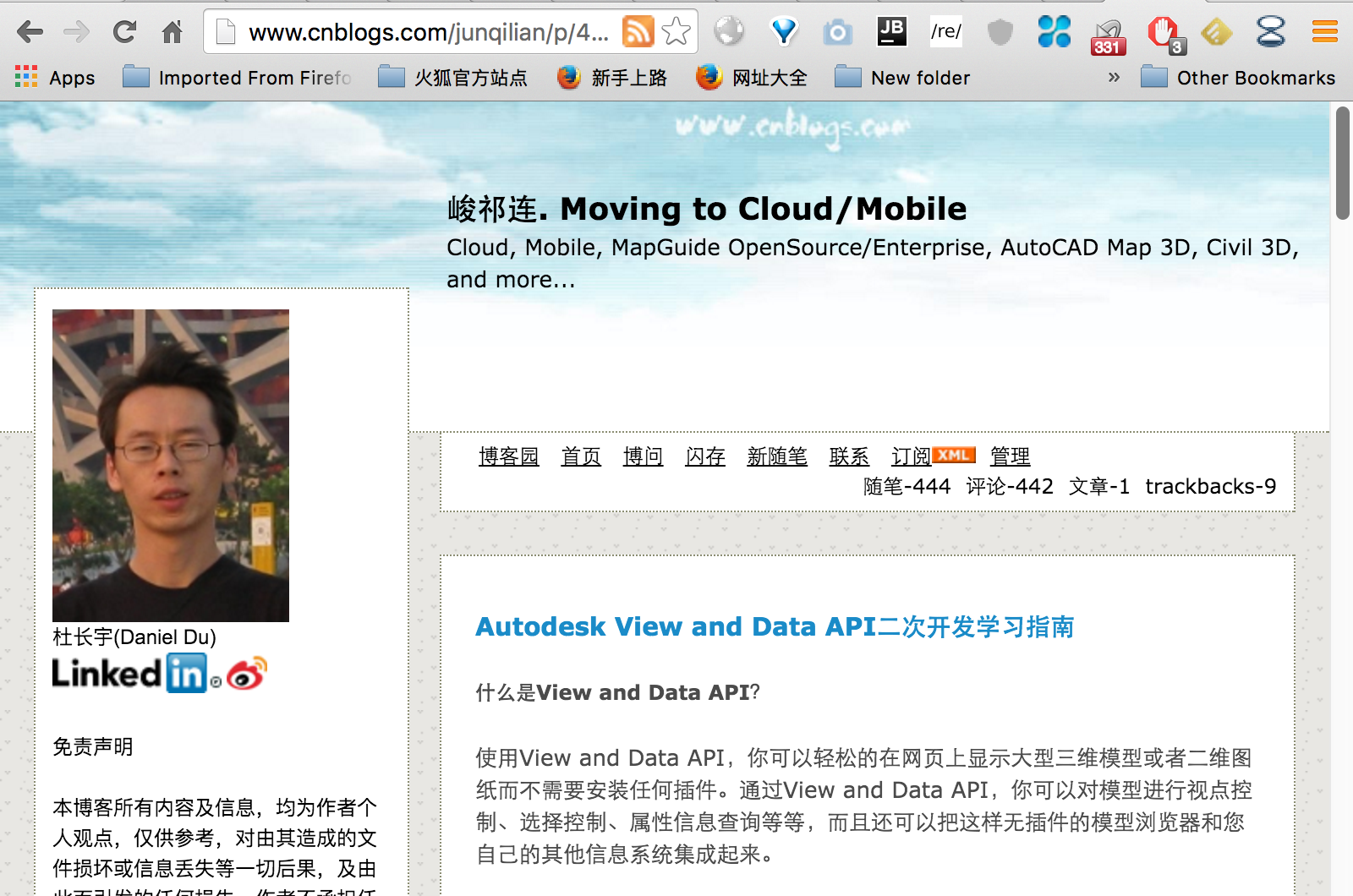Click the orange XML feed badge
The height and width of the screenshot is (896, 1353).
click(954, 455)
